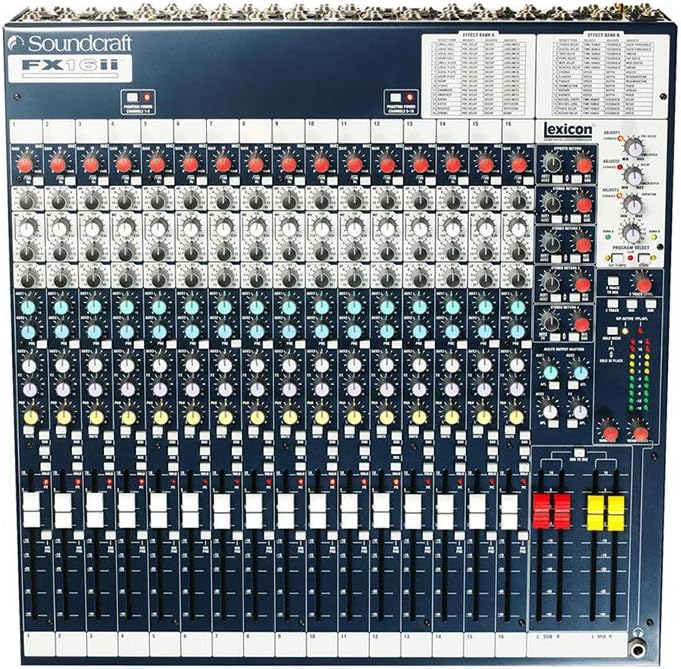Adjust channel 5 LF EQ knob
This screenshot has height=669, width=681.
tap(158, 278)
